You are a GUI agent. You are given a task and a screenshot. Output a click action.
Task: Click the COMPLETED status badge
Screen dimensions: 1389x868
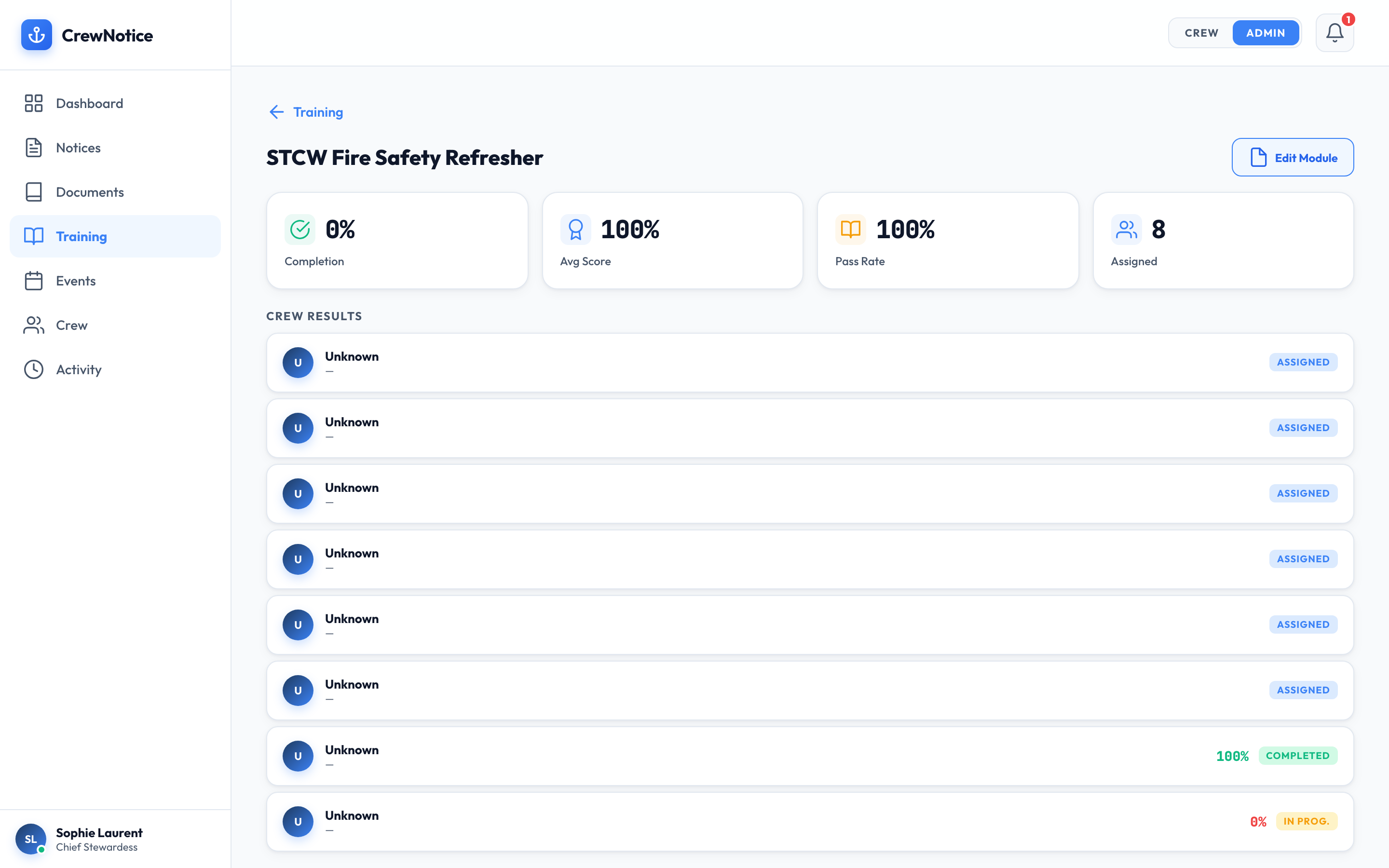(x=1299, y=756)
